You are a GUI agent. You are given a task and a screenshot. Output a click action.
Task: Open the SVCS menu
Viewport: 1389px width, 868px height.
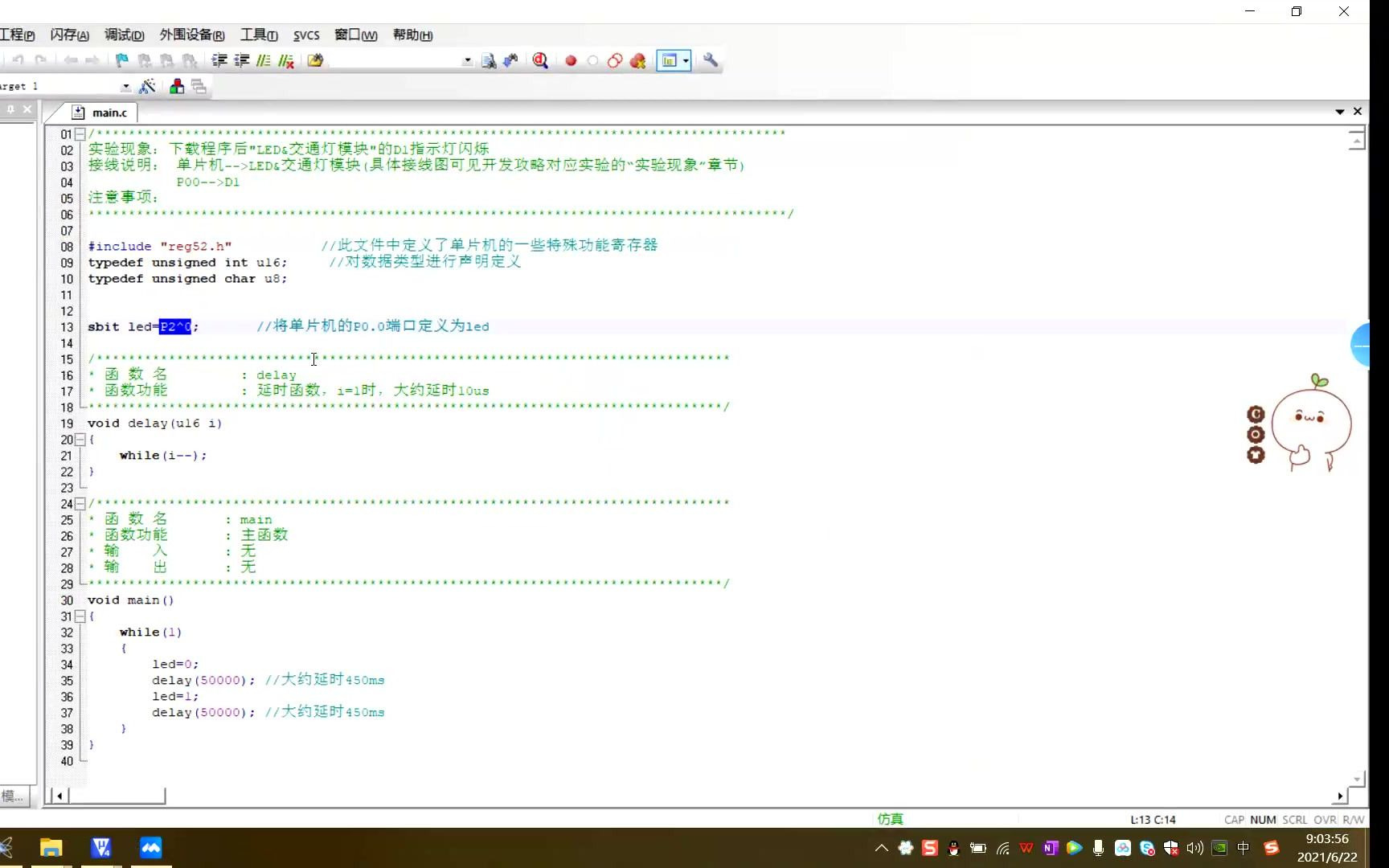(x=306, y=35)
